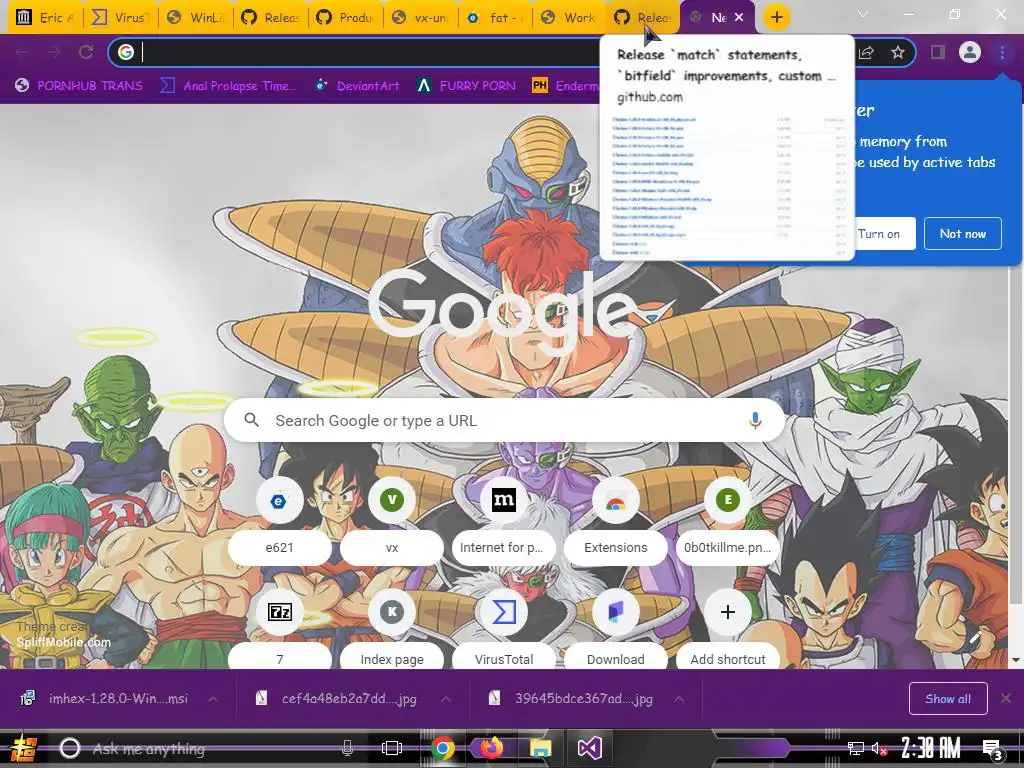Start voice search with microphone icon
The width and height of the screenshot is (1024, 768).
click(755, 421)
